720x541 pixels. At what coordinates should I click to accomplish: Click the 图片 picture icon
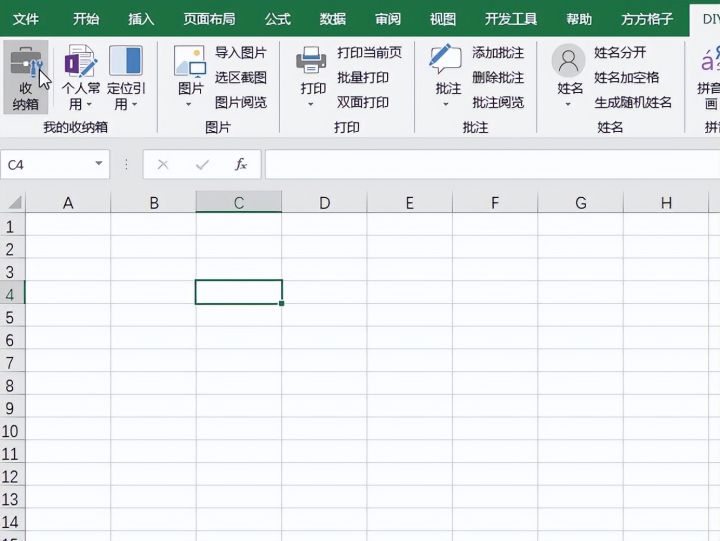(190, 61)
